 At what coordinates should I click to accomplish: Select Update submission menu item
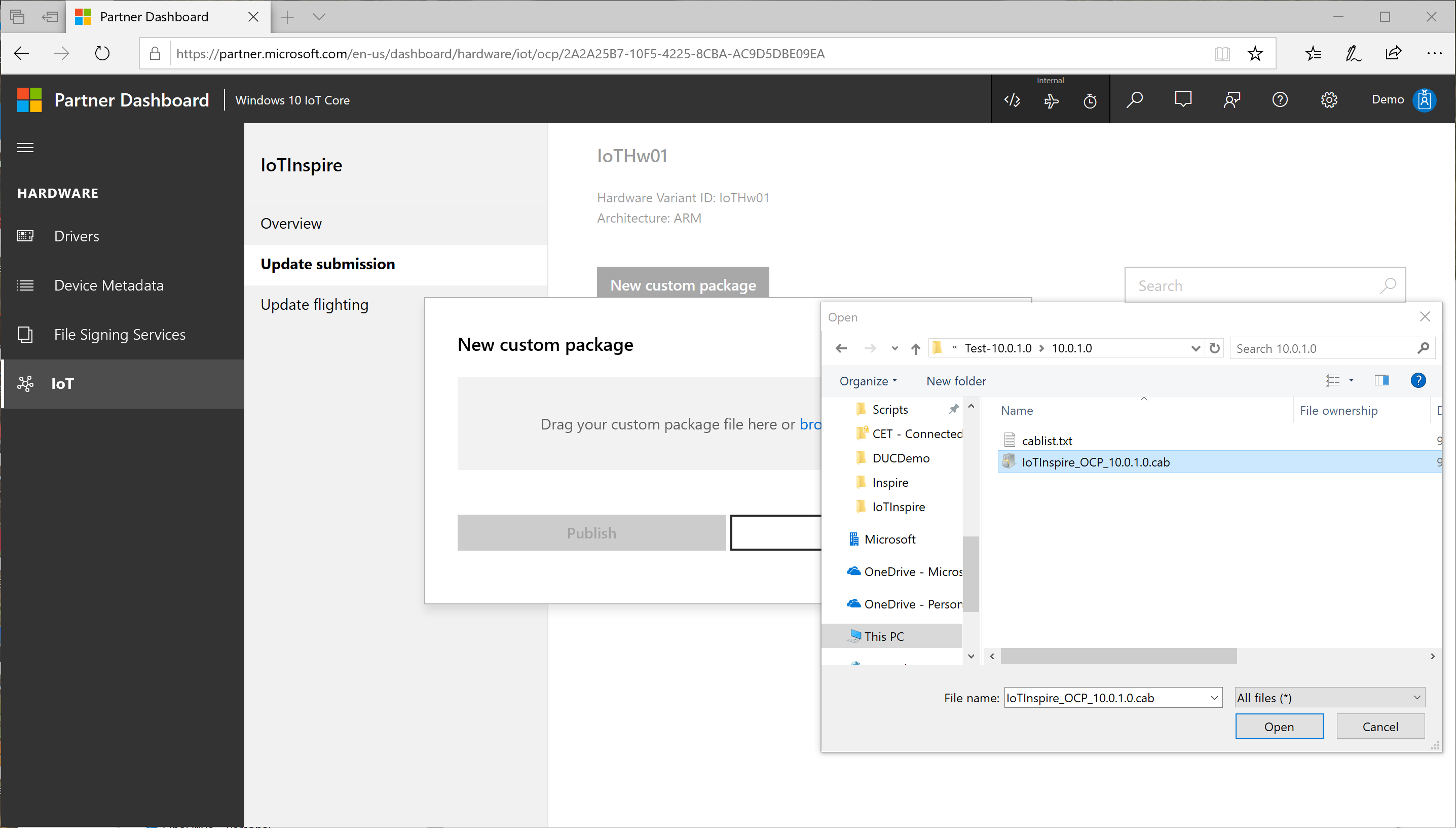(328, 263)
